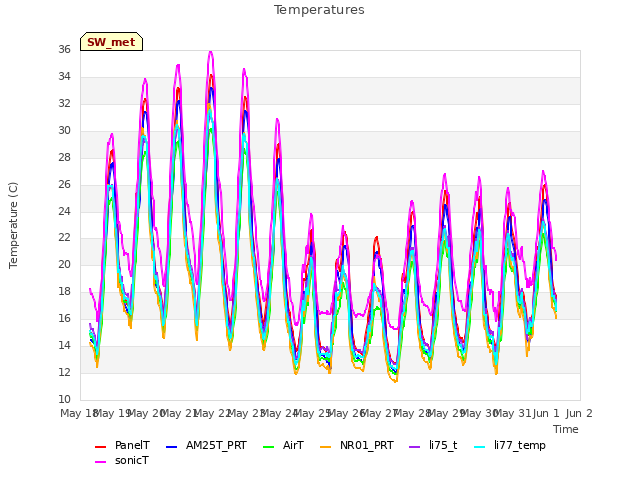
Task: Click the 10 y-axis tick label
Action: [64, 399]
